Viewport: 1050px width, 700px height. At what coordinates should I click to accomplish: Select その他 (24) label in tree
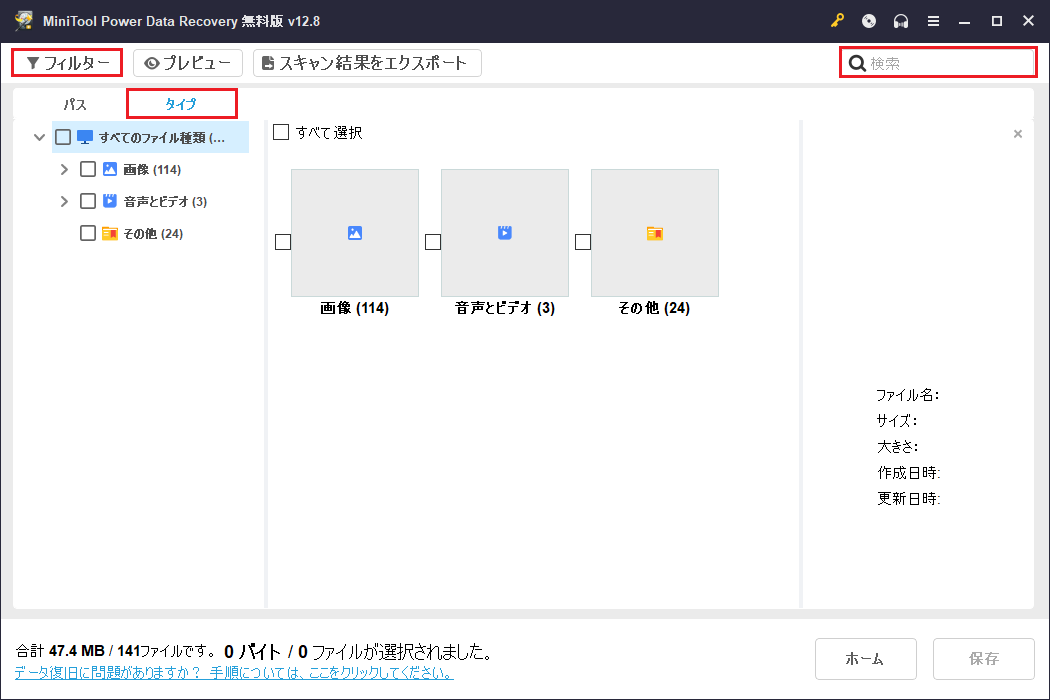(x=153, y=234)
